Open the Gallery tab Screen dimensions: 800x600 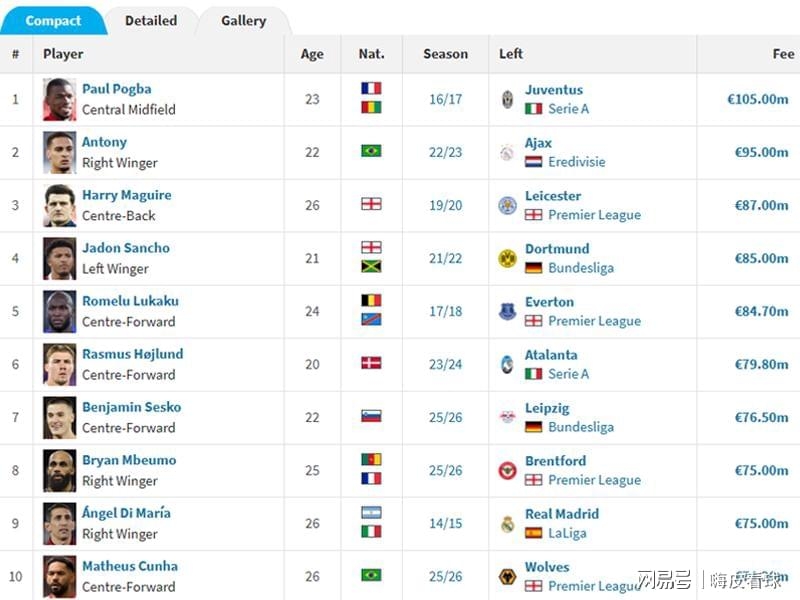coord(243,21)
